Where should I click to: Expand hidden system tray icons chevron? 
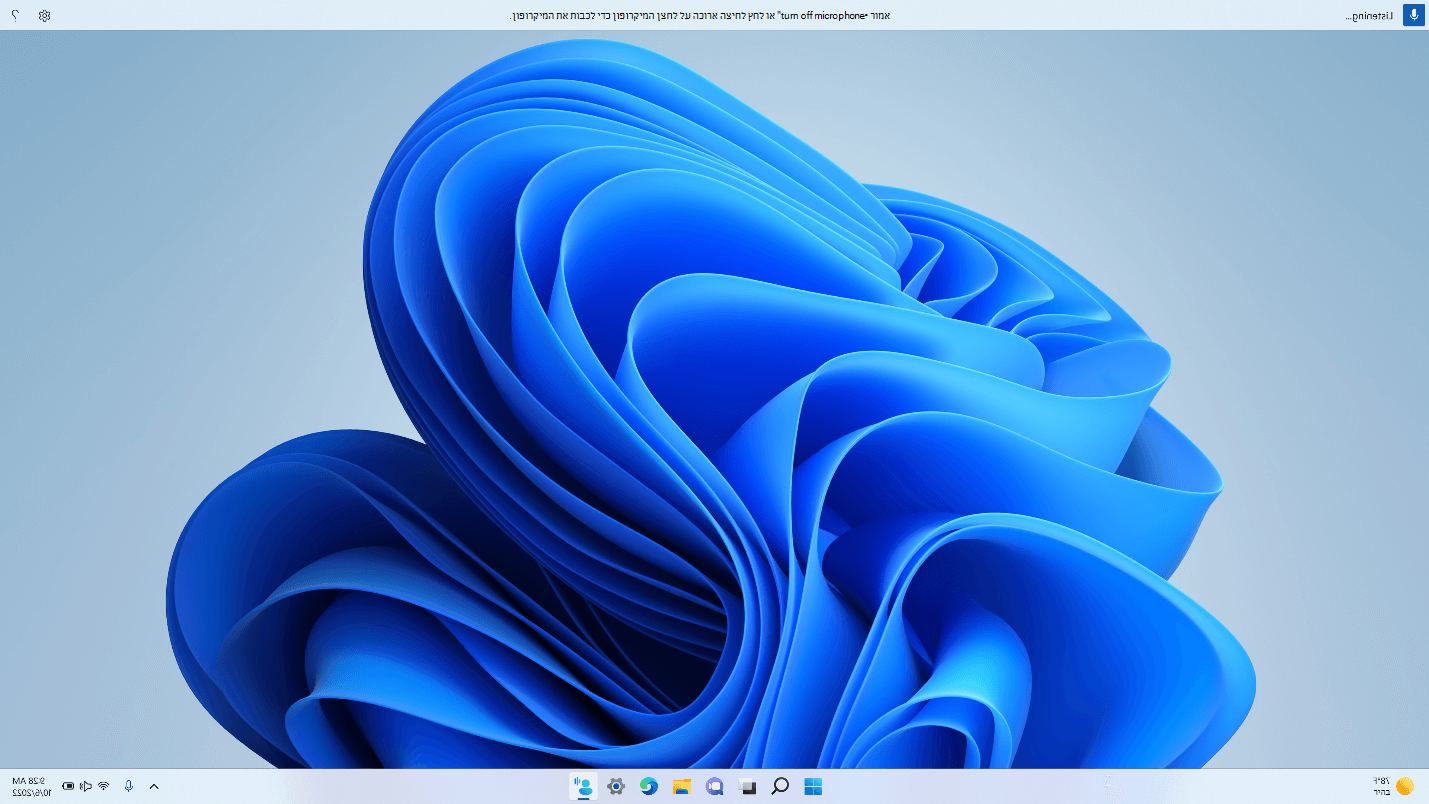point(154,786)
